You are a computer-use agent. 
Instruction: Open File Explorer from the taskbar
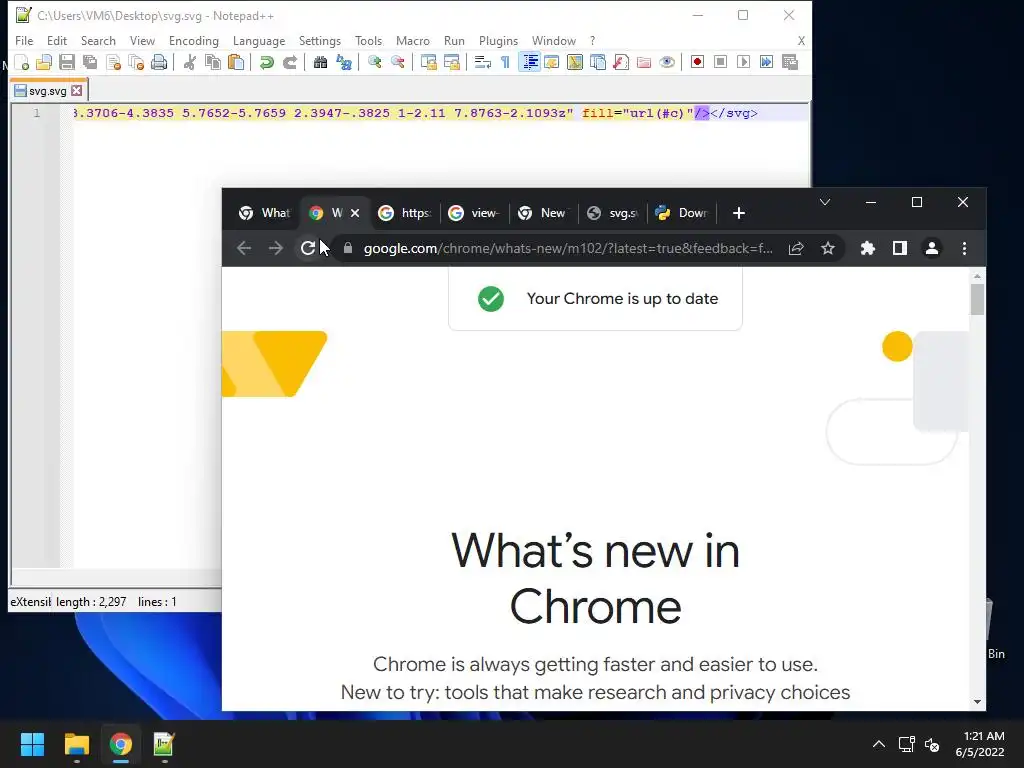point(76,744)
